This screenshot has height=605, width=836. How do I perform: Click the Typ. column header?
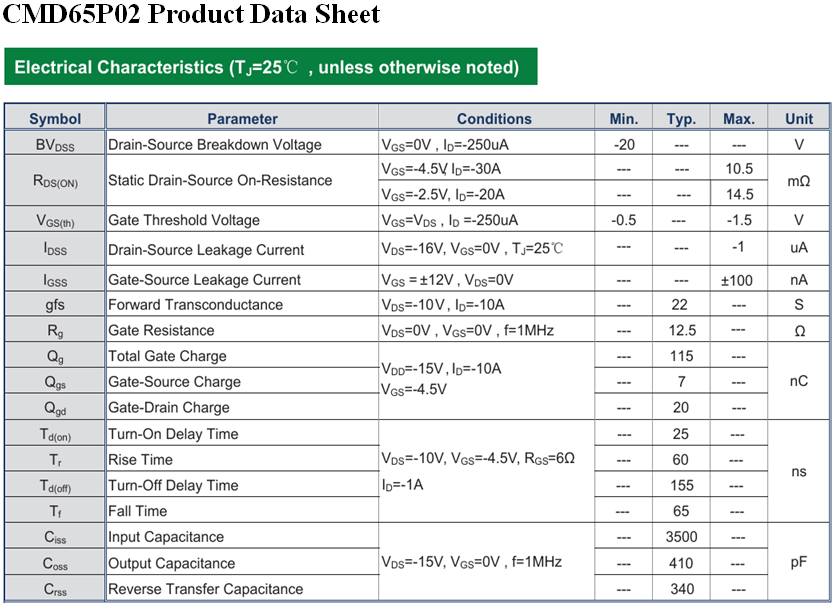(x=681, y=118)
